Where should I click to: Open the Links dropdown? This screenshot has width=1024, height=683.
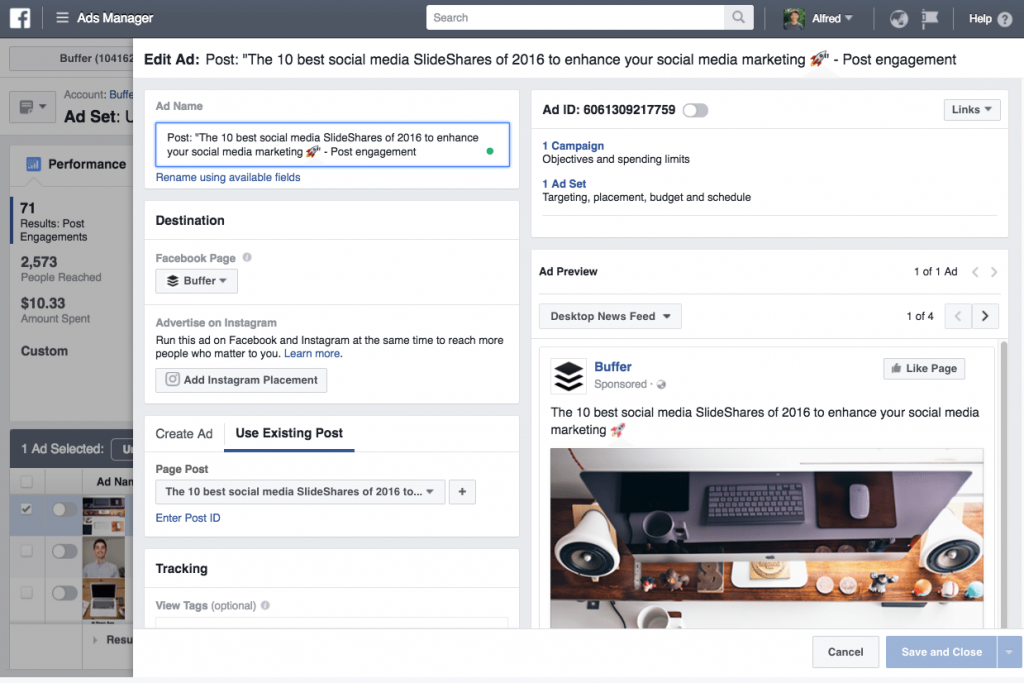click(971, 110)
